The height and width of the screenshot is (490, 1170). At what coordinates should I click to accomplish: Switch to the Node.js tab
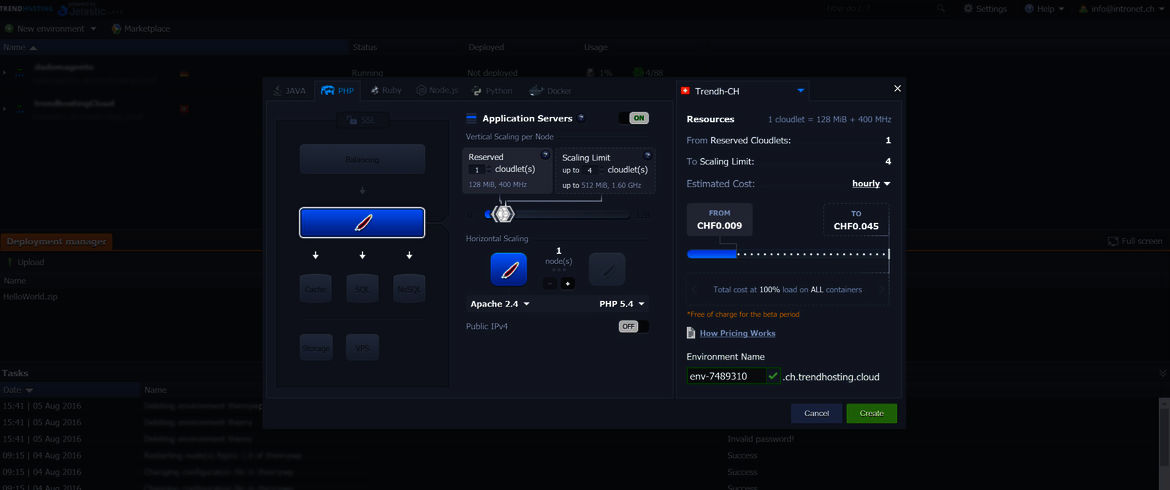pos(437,90)
